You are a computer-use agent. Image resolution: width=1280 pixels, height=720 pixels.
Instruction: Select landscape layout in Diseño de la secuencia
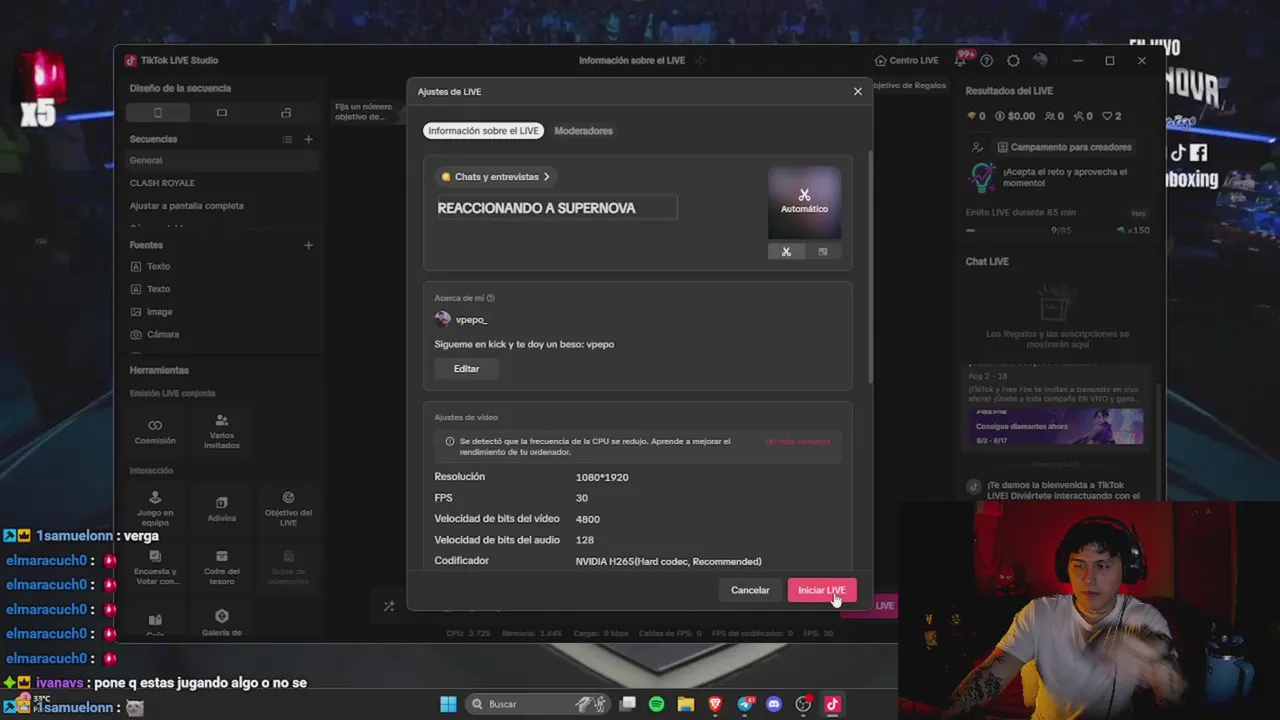222,113
